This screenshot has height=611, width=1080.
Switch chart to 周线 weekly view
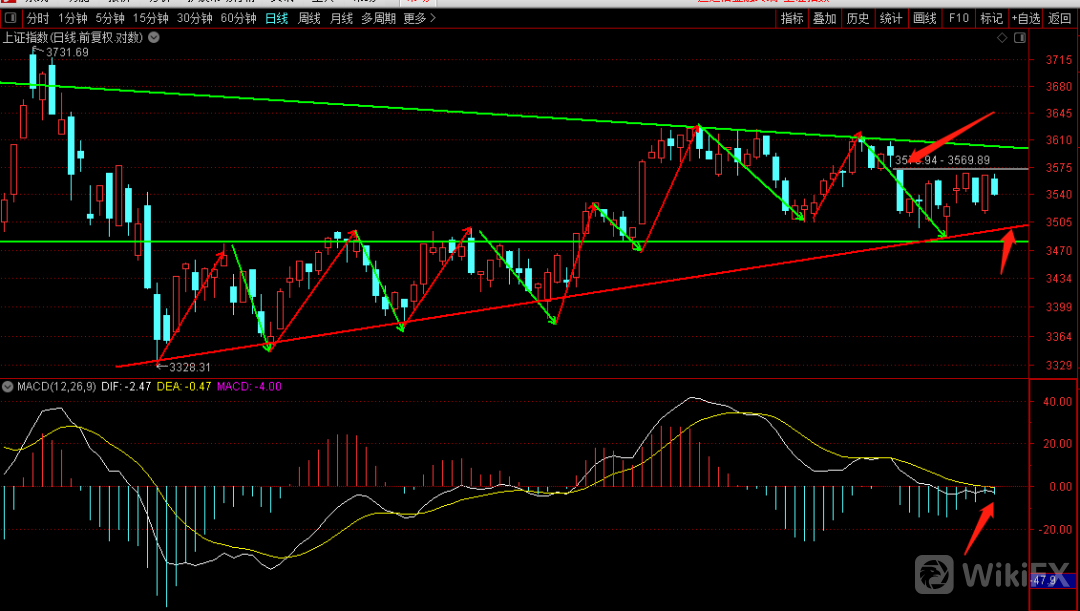click(309, 18)
